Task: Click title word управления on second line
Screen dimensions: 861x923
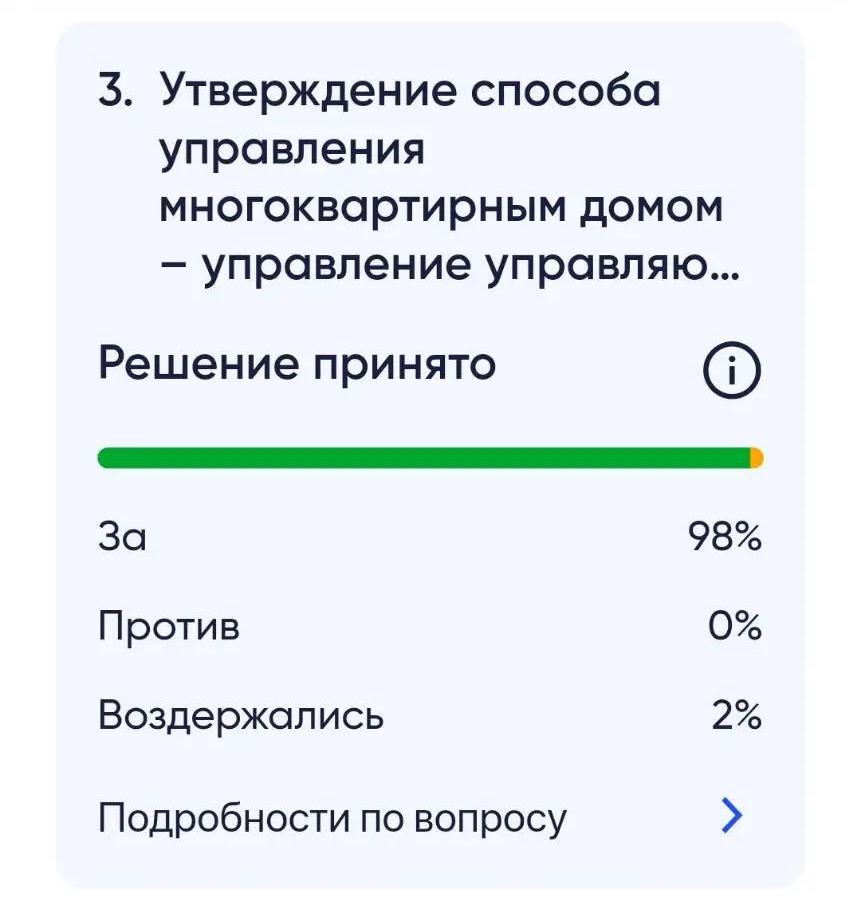Action: pos(292,151)
